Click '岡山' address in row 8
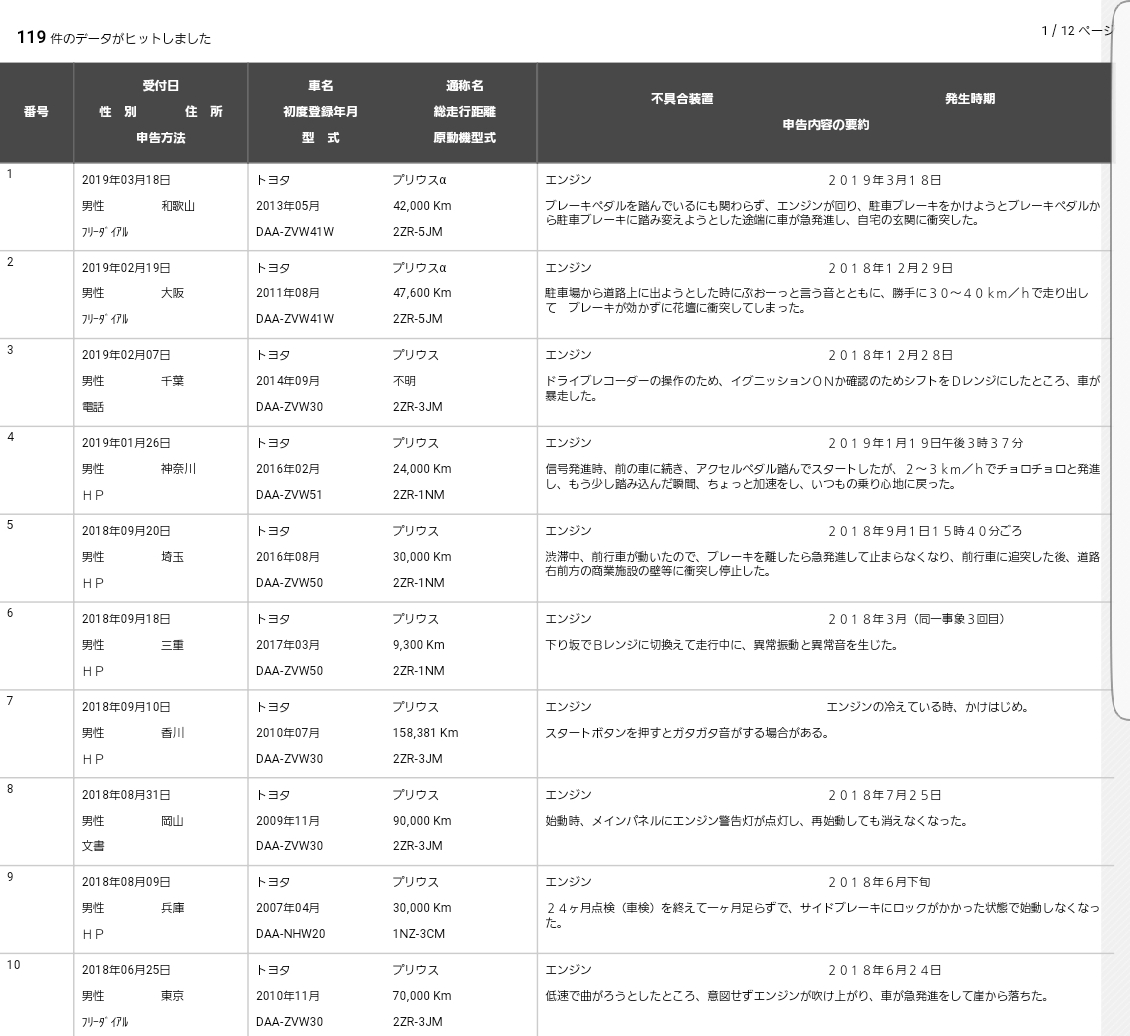Screen dimensions: 1130x1036 [x=172, y=821]
